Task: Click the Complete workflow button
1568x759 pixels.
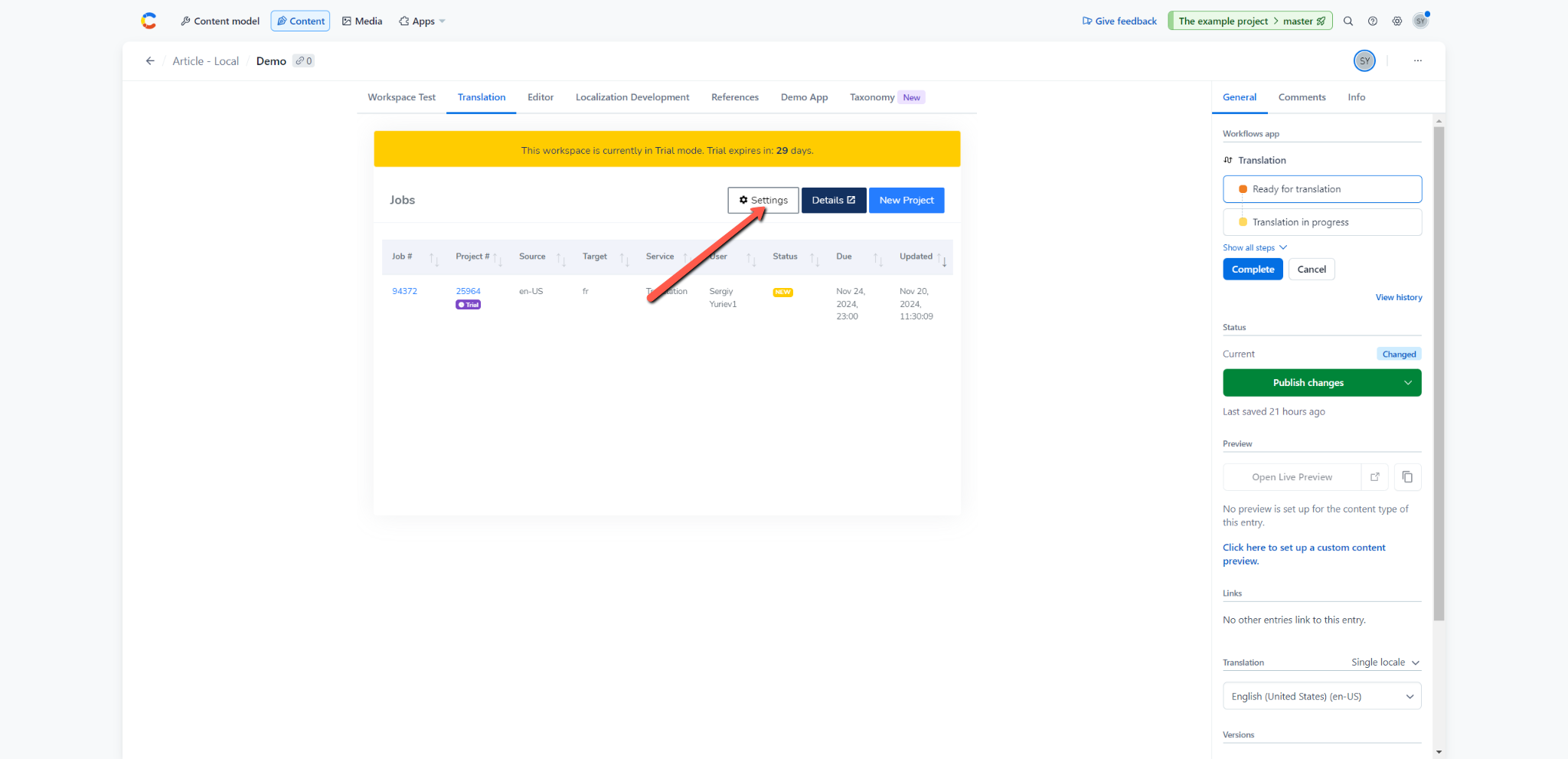Action: [1253, 269]
